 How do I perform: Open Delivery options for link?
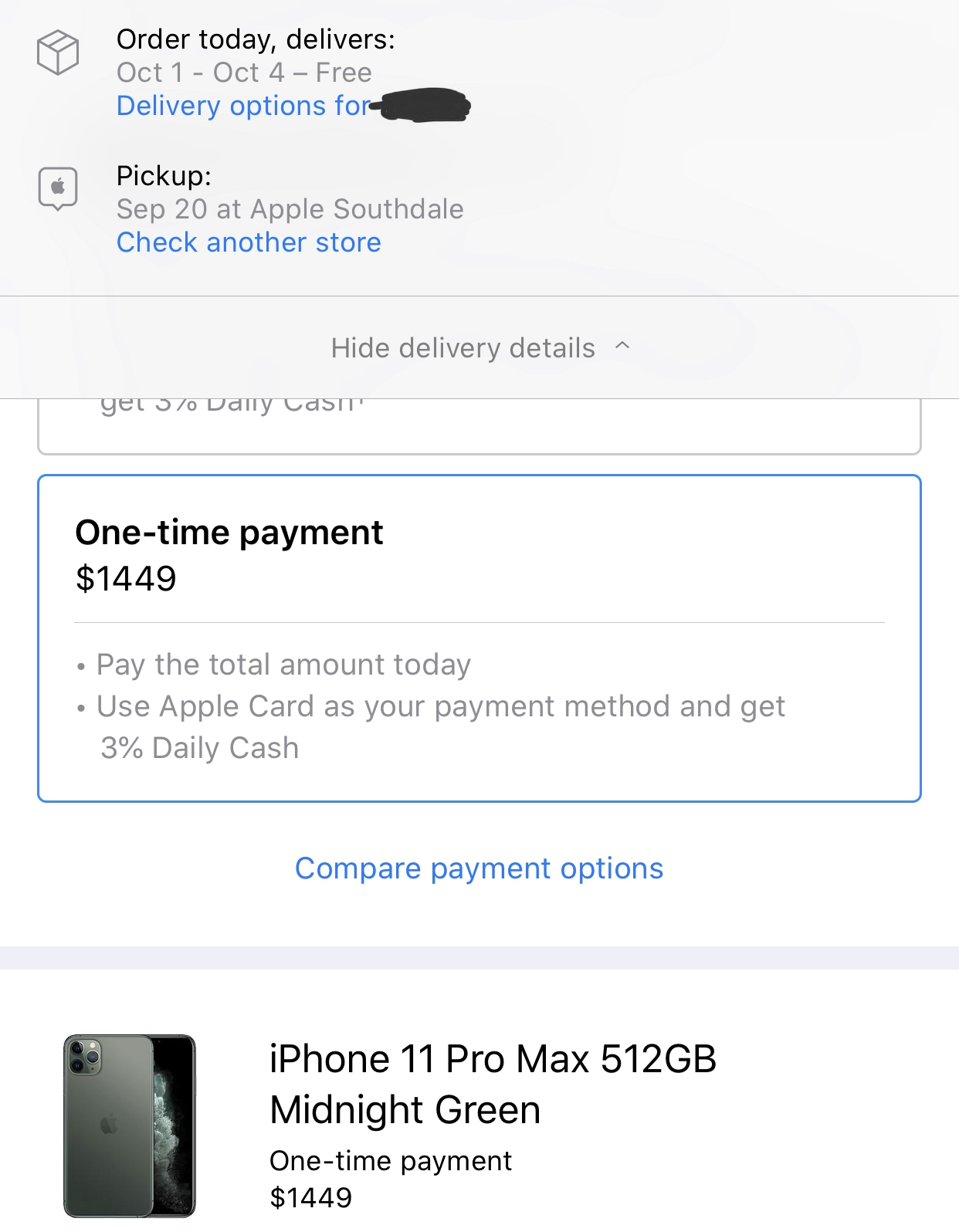coord(244,106)
